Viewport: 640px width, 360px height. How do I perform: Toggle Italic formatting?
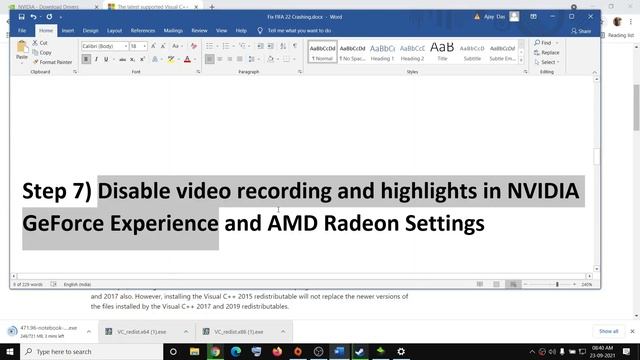click(x=96, y=60)
